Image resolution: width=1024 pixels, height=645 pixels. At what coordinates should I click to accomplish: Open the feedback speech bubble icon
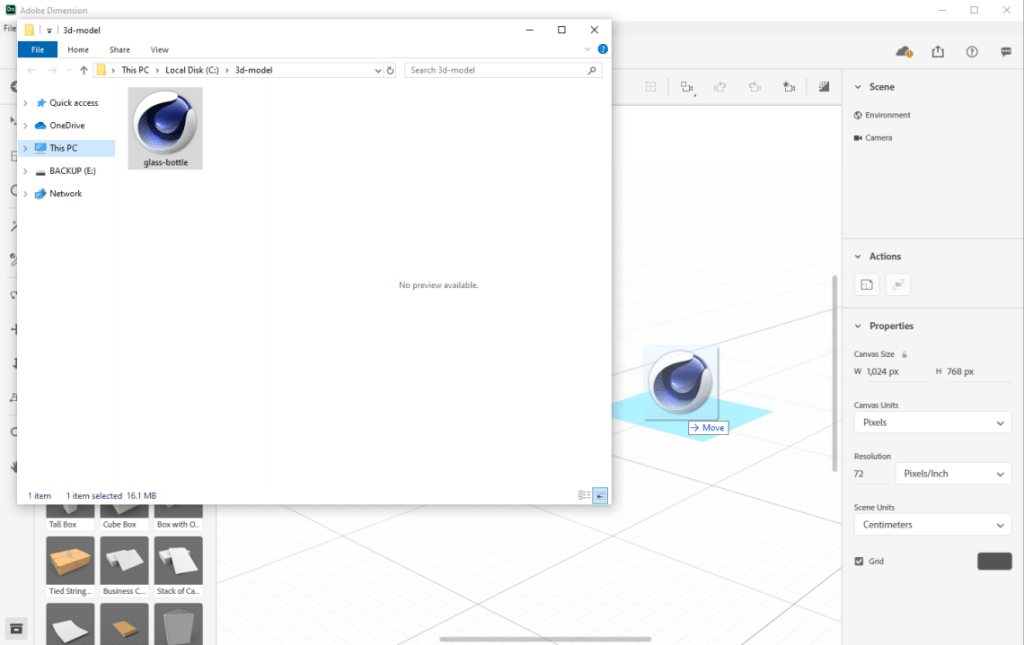pyautogui.click(x=1005, y=51)
